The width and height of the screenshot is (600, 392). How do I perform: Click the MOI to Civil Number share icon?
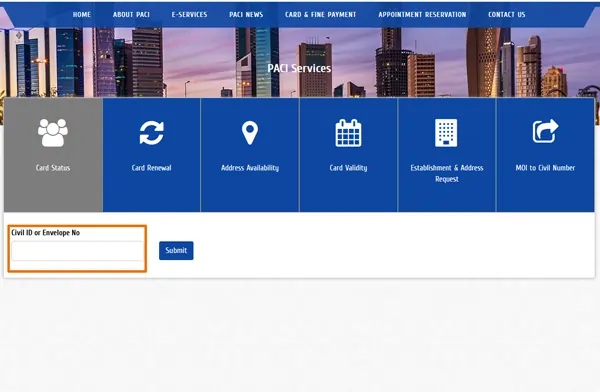[x=545, y=131]
